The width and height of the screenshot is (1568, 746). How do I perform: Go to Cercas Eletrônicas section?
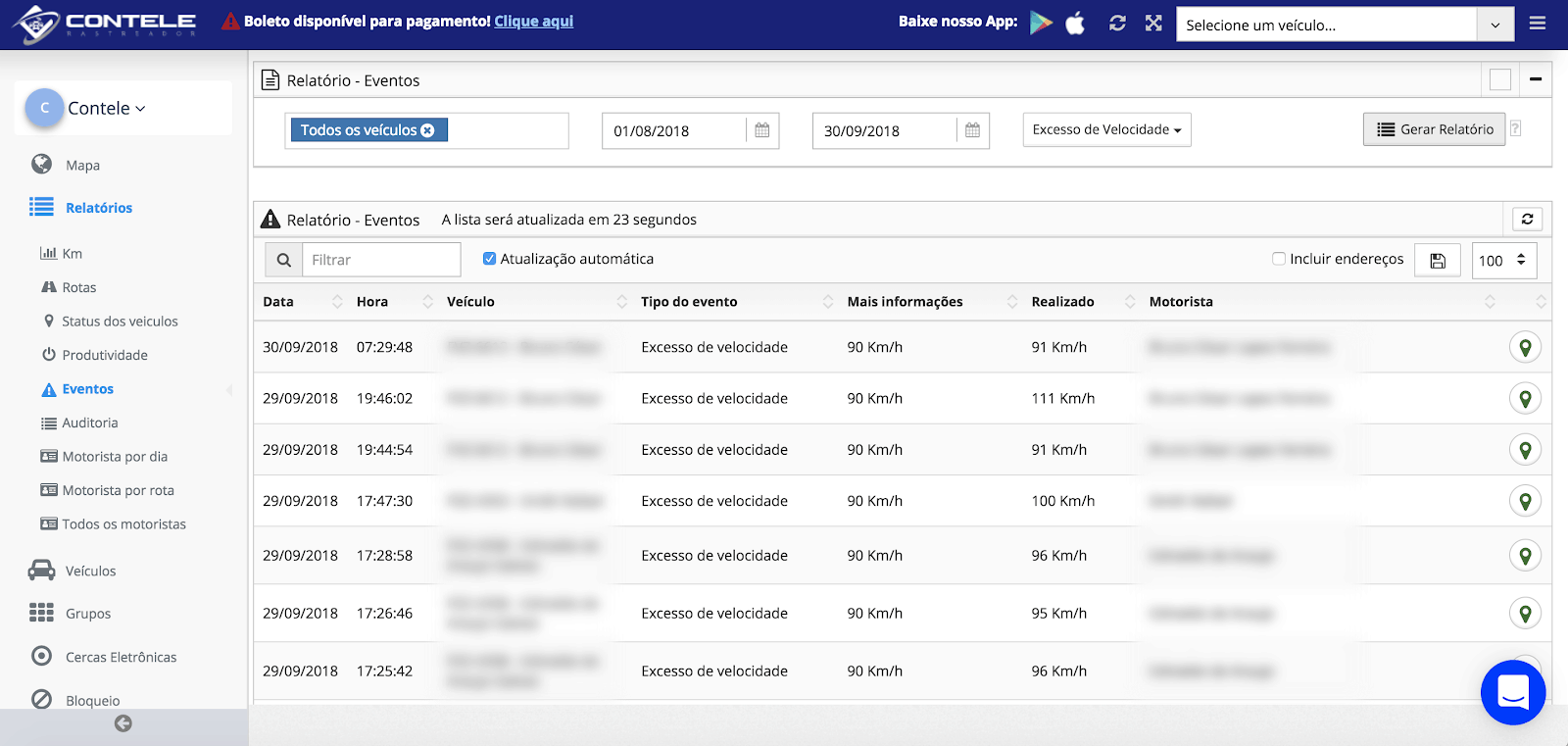121,657
